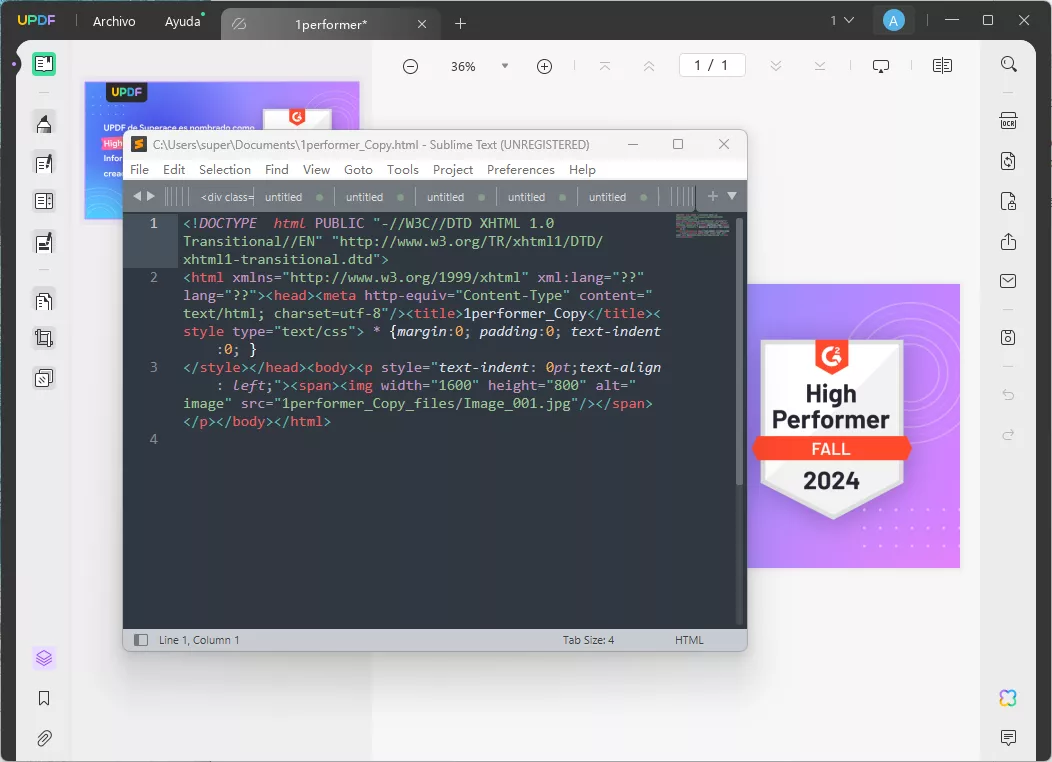The image size is (1052, 762).
Task: Toggle two-page reading view
Action: click(941, 64)
